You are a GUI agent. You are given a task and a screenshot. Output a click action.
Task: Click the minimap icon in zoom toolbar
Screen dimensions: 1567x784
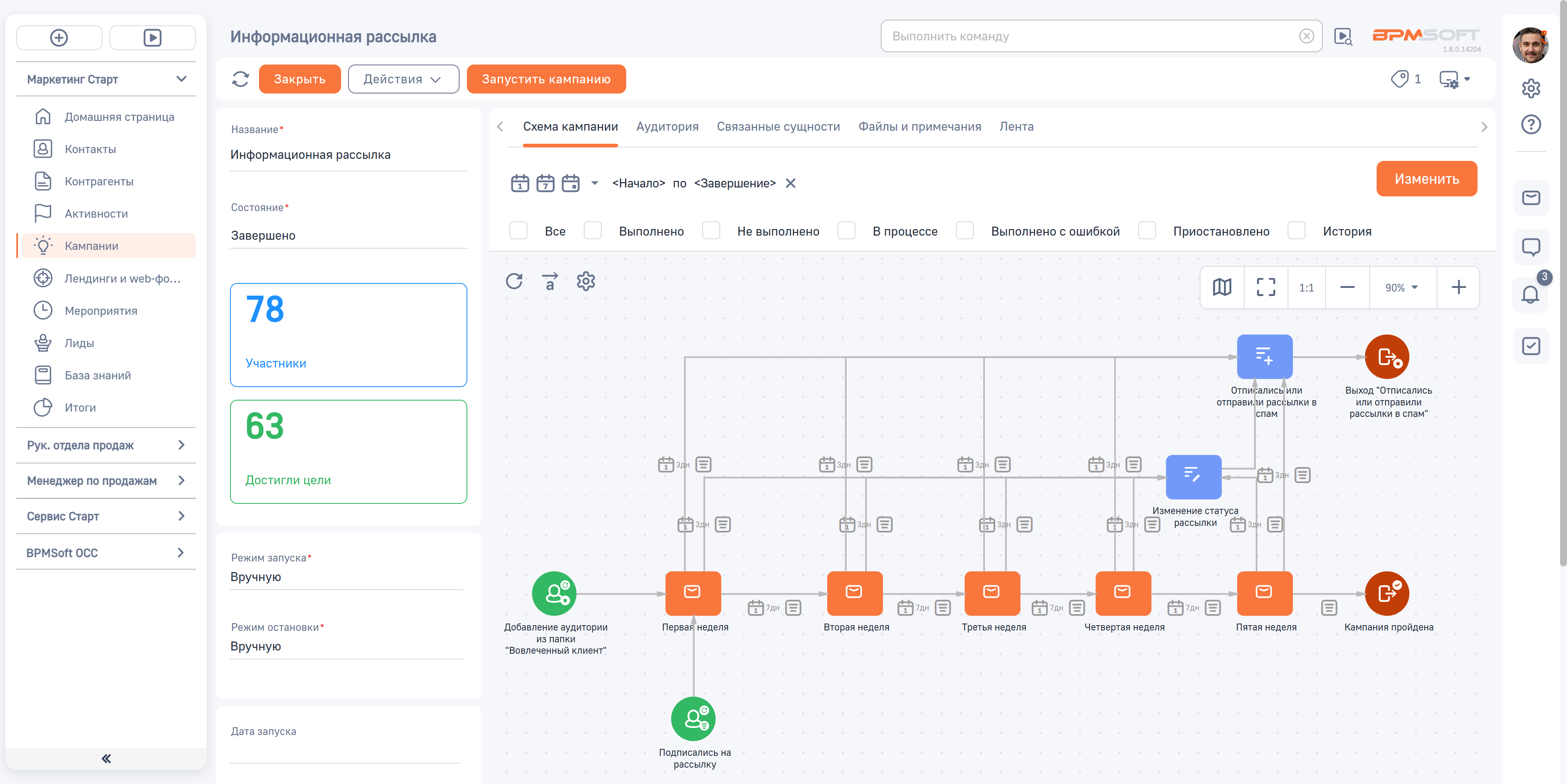[1222, 287]
